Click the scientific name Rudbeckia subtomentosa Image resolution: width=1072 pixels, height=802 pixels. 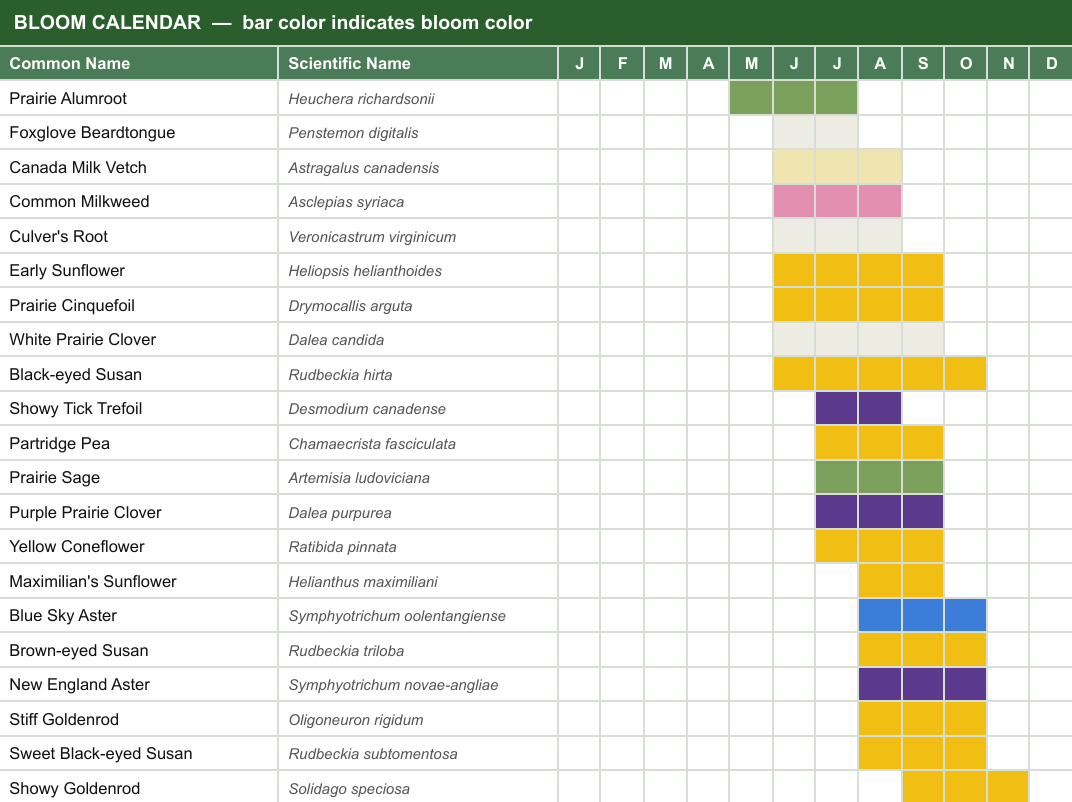click(x=373, y=754)
